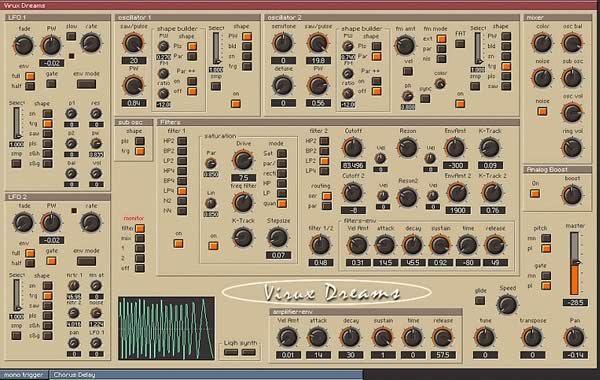Click the mixer ring vol knob
Image resolution: width=600 pixels, height=380 pixels.
(572, 148)
